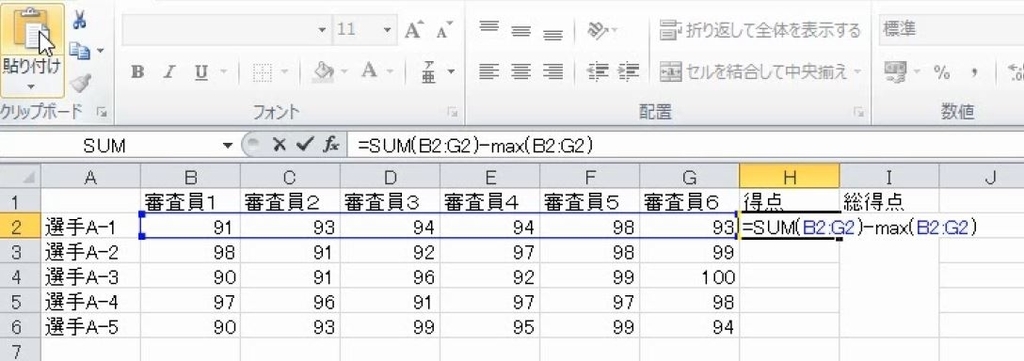
Task: Increase indent in cell
Action: coord(628,71)
